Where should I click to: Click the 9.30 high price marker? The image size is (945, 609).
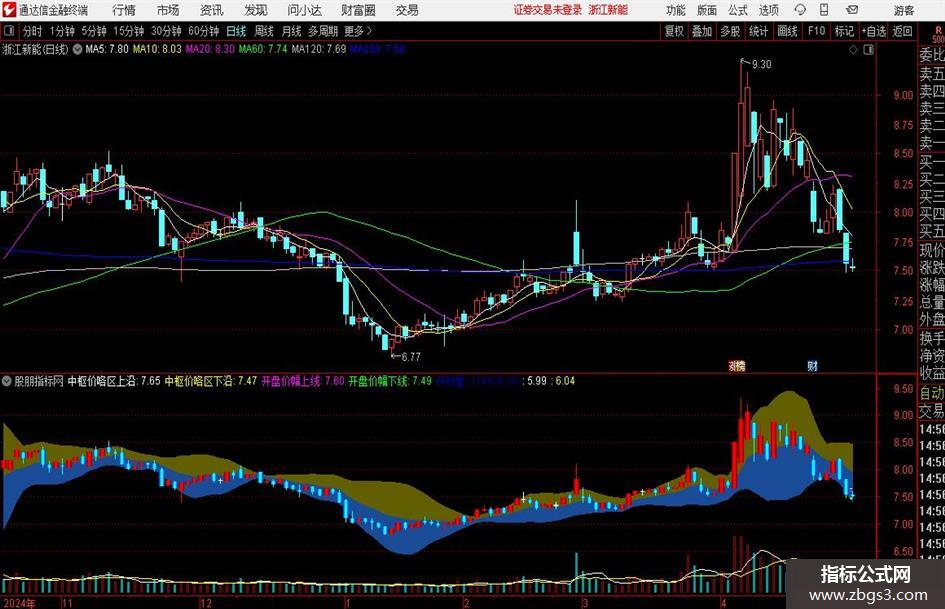pos(761,64)
